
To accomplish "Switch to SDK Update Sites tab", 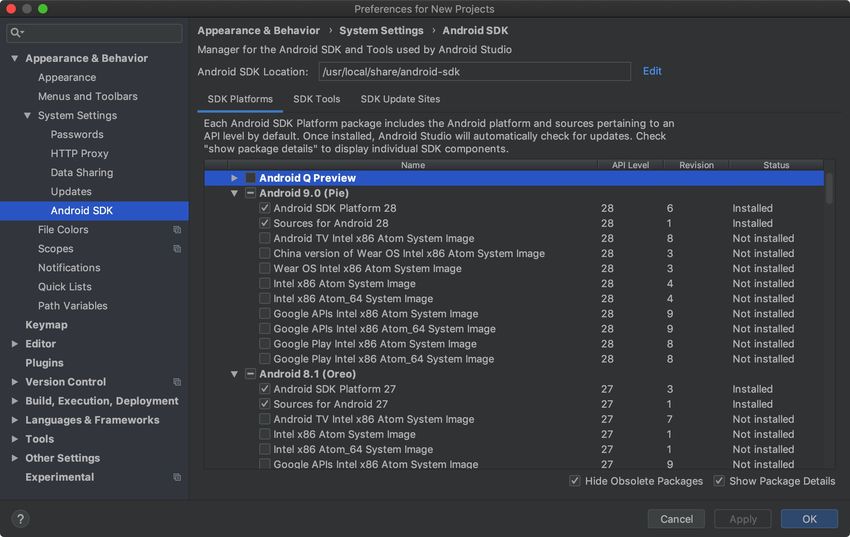I will pos(400,99).
